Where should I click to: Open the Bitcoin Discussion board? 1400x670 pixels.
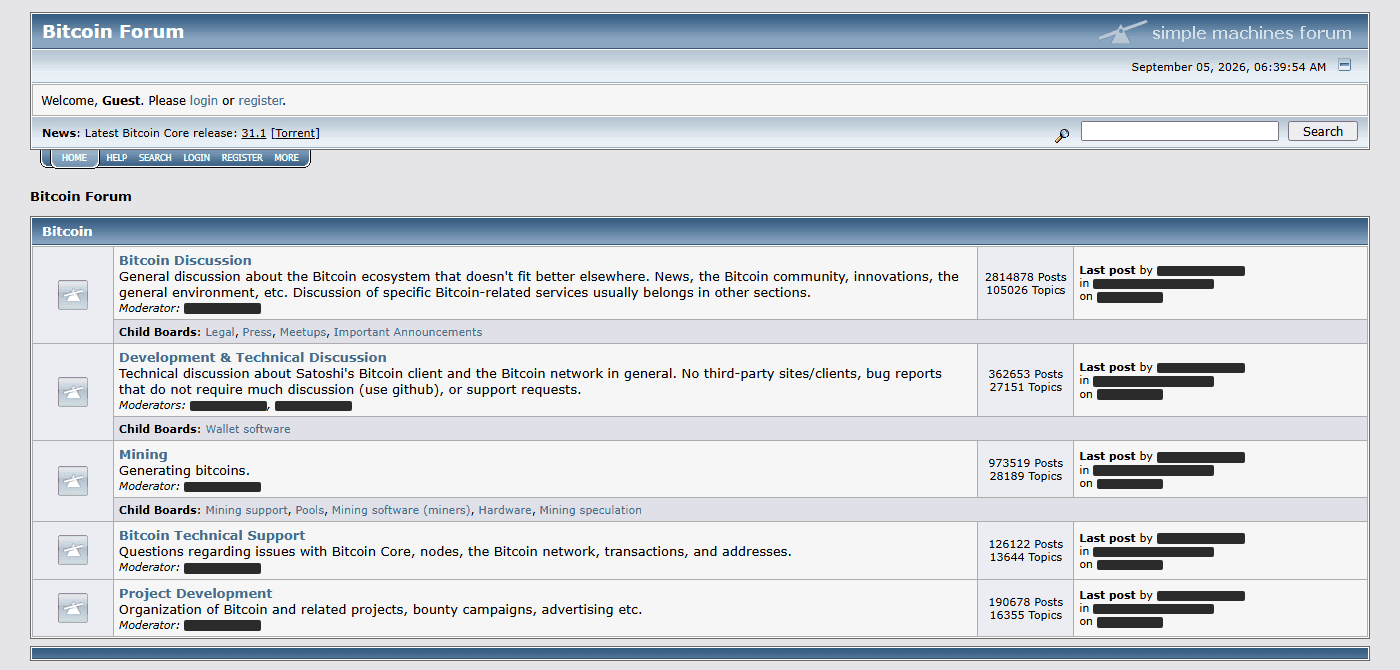(x=185, y=260)
